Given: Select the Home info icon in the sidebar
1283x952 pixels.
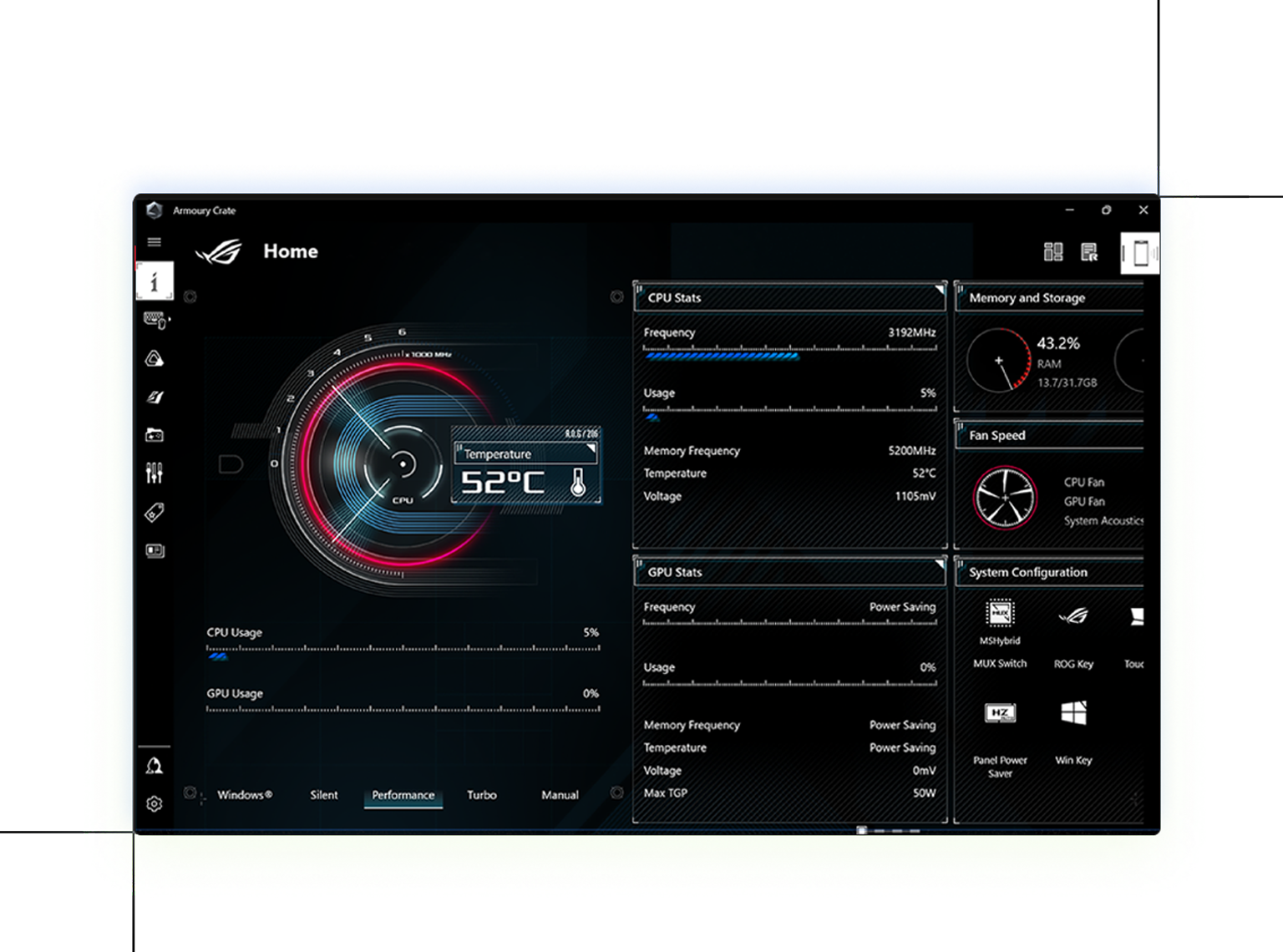Looking at the screenshot, I should [x=155, y=281].
